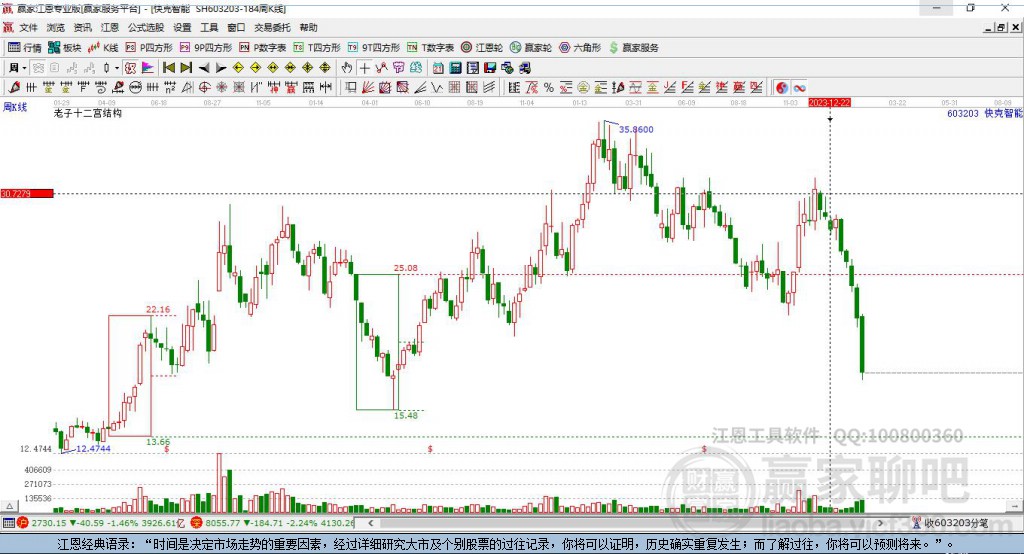Open the 板块 sector view
Image resolution: width=1024 pixels, height=554 pixels.
(64, 48)
